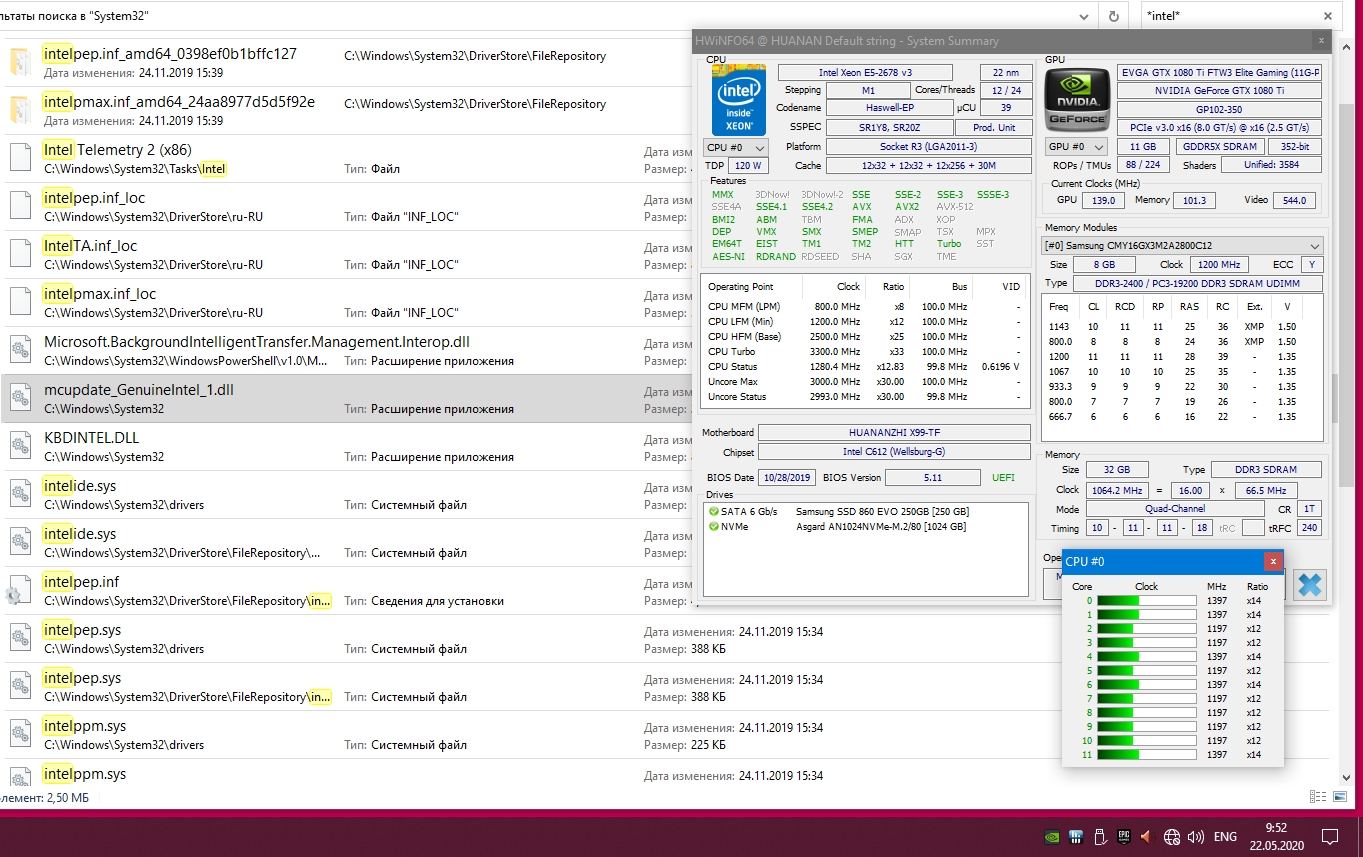
Task: Open the Epic Games tray icon
Action: tap(1124, 837)
